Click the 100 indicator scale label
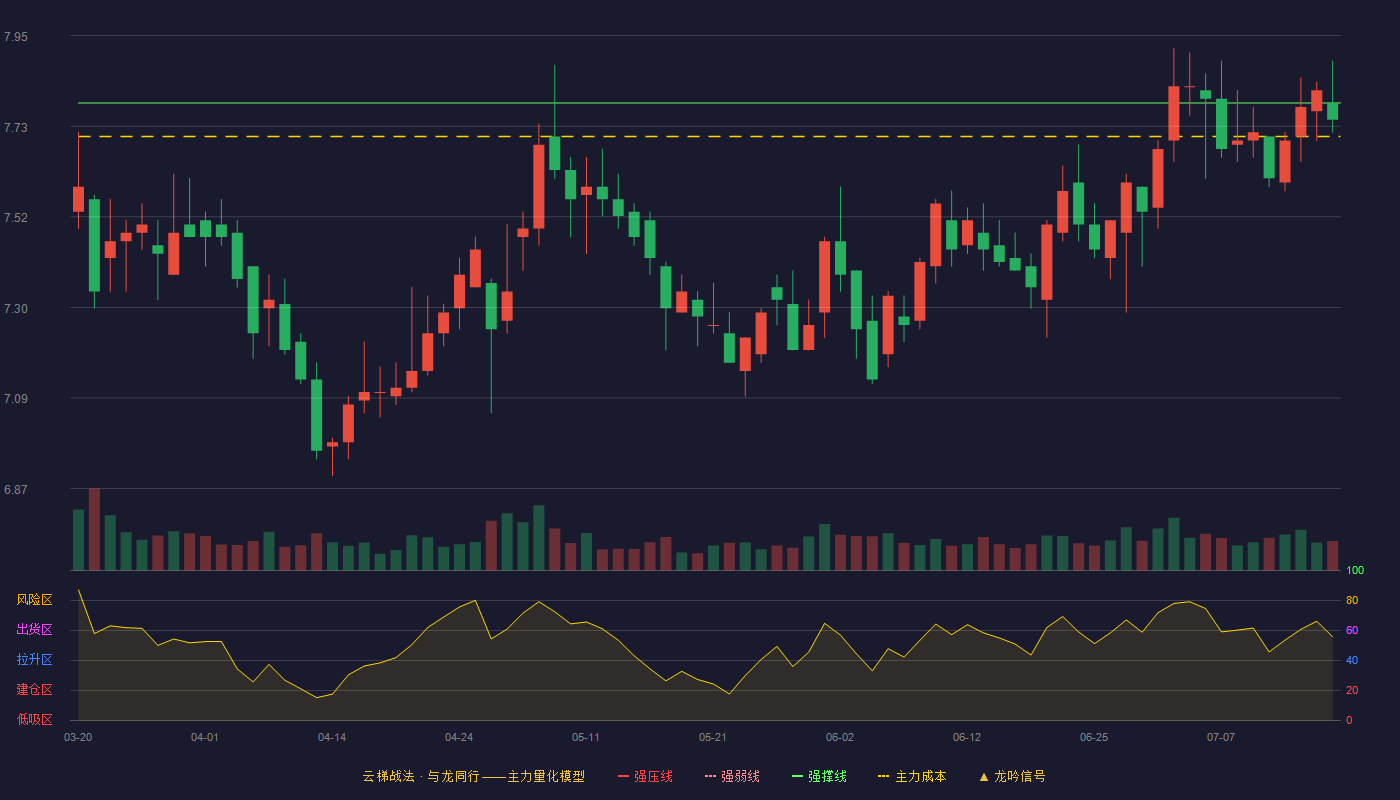 click(1355, 570)
